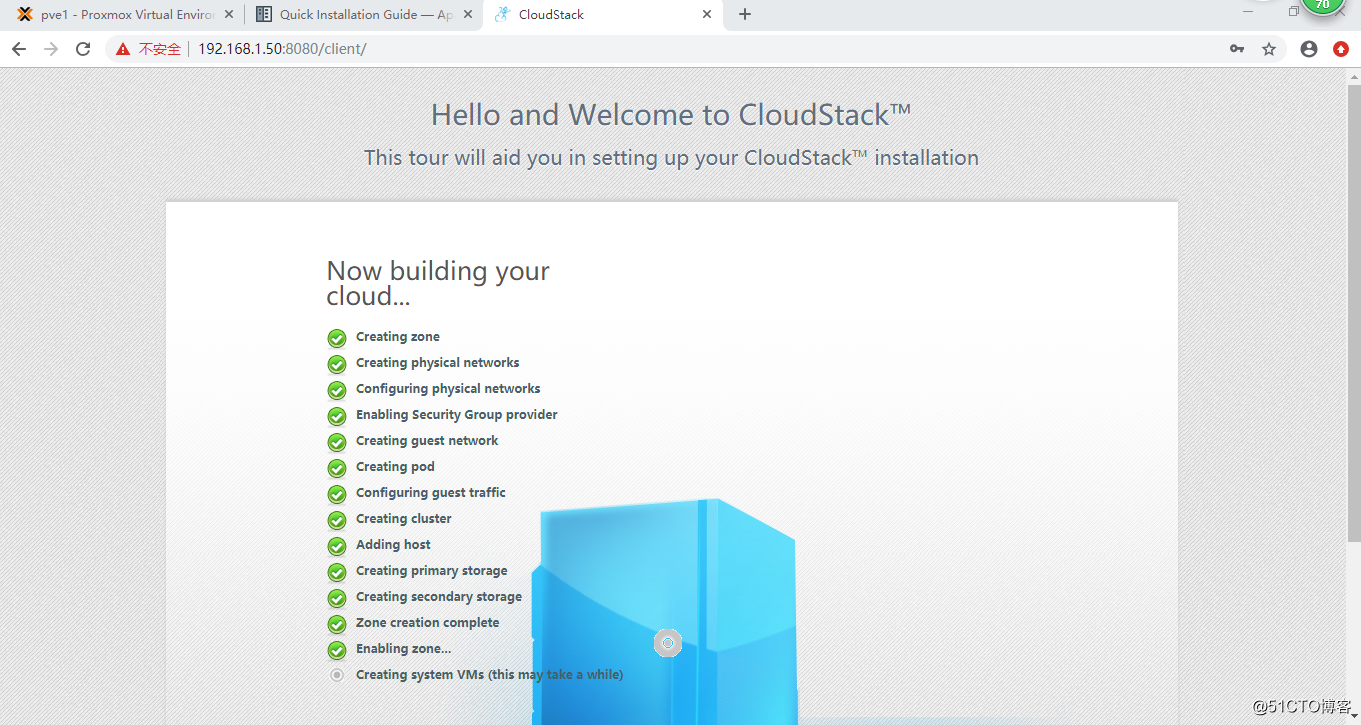Bookmark this page with the star icon
Viewport: 1361px width, 725px height.
(1269, 49)
